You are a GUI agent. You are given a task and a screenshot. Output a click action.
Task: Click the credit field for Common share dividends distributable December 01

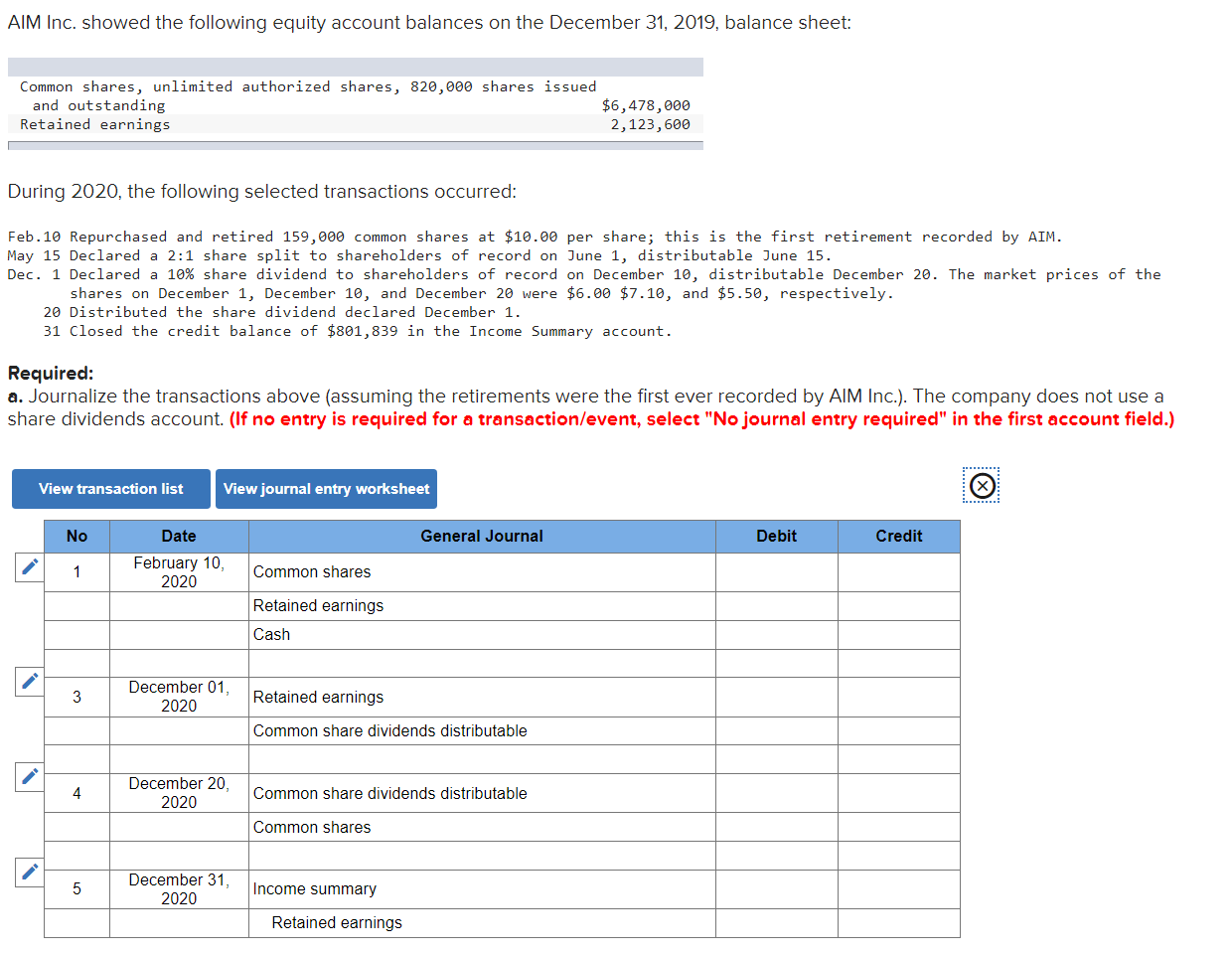(x=899, y=731)
